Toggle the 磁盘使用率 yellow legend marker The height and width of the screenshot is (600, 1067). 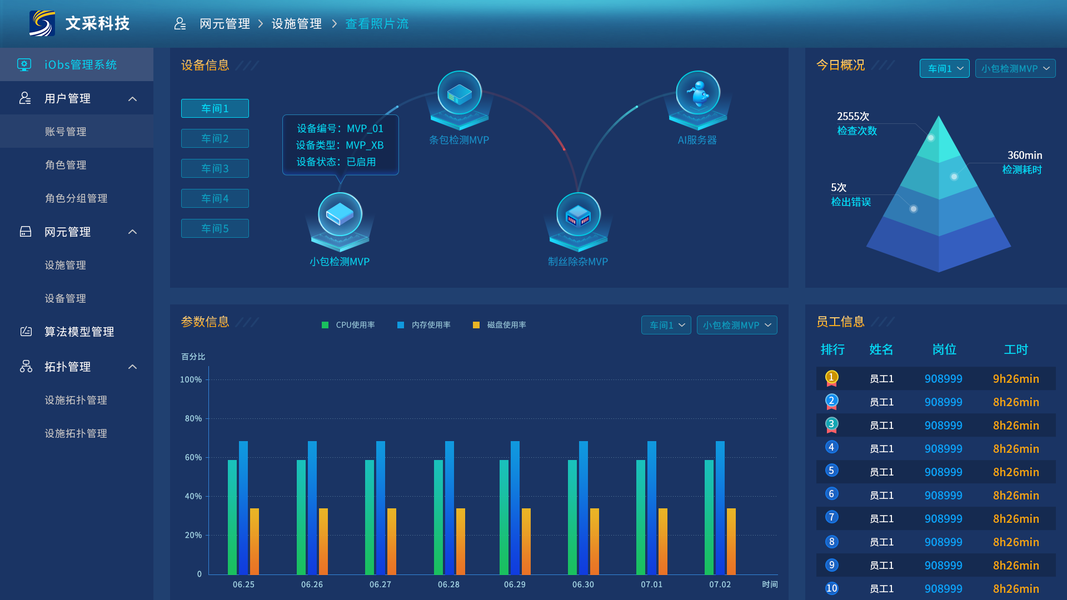click(476, 325)
